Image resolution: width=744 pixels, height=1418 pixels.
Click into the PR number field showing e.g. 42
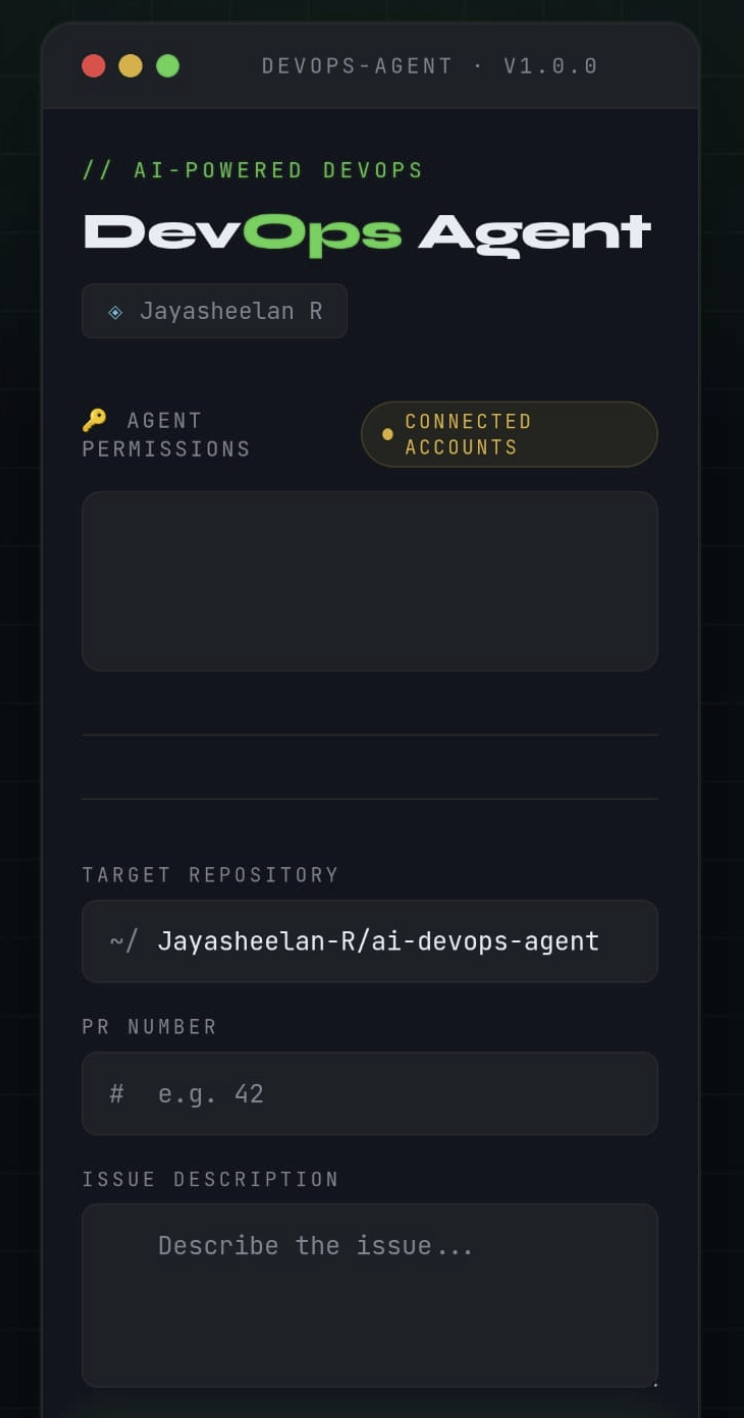click(x=370, y=1093)
